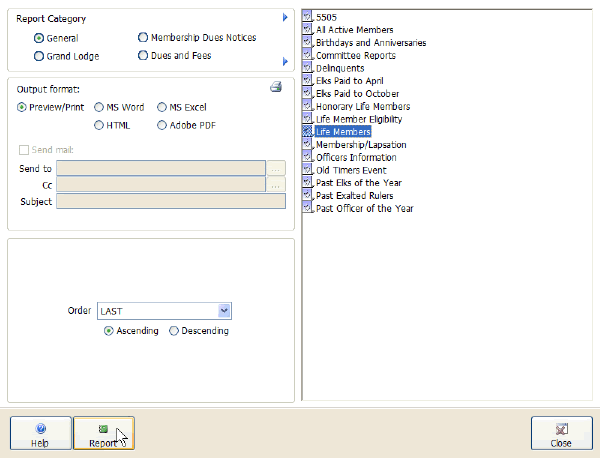This screenshot has height=458, width=600.
Task: Click the icon beside Committee Reports
Action: (308, 56)
